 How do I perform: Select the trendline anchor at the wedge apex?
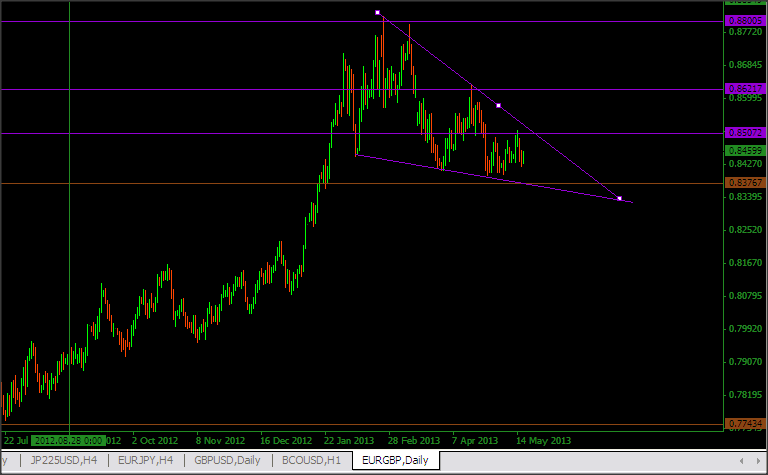point(620,199)
